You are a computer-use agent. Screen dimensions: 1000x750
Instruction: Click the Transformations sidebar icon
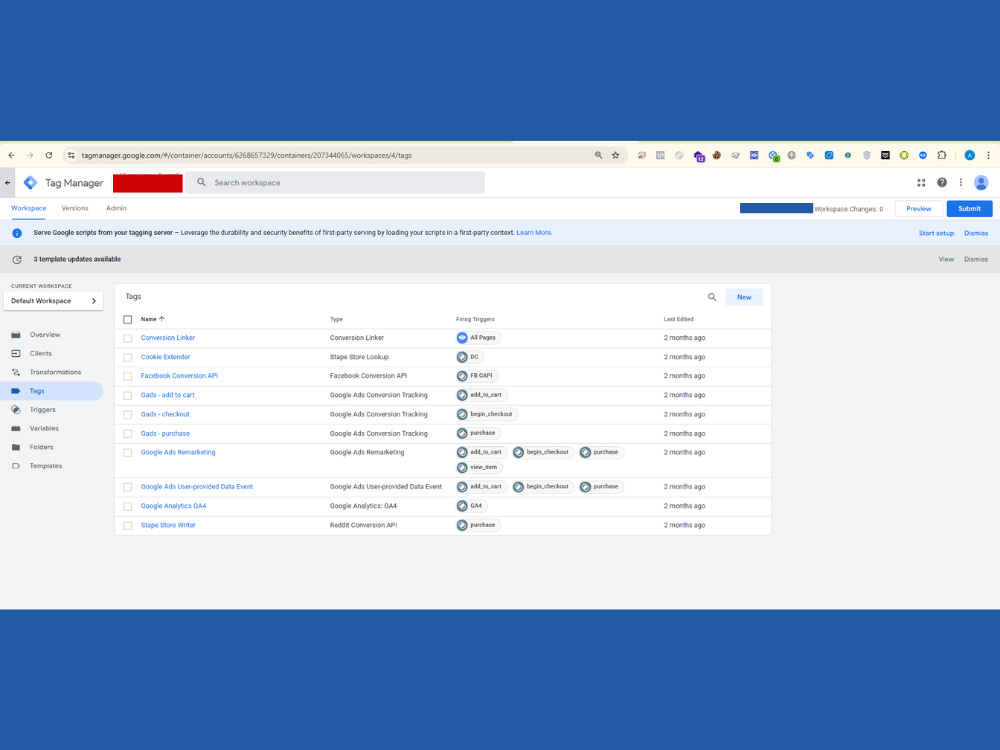coord(16,372)
